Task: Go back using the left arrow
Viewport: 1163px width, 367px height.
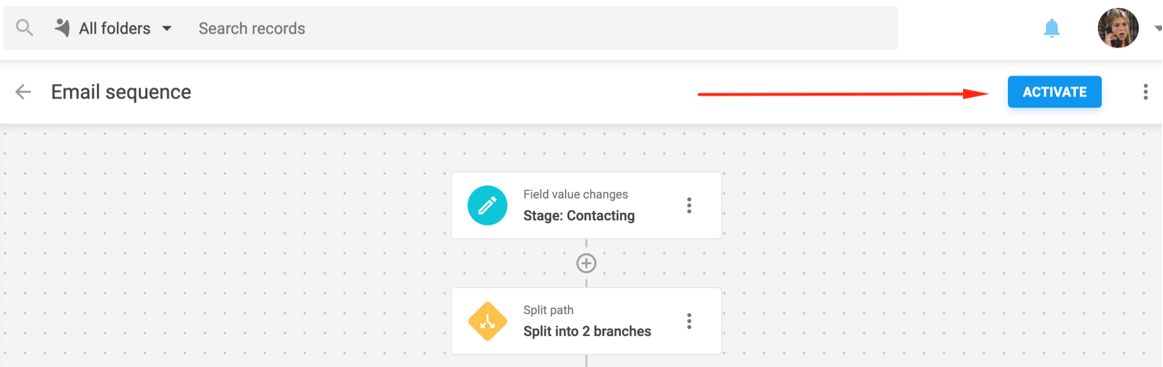Action: [x=24, y=92]
